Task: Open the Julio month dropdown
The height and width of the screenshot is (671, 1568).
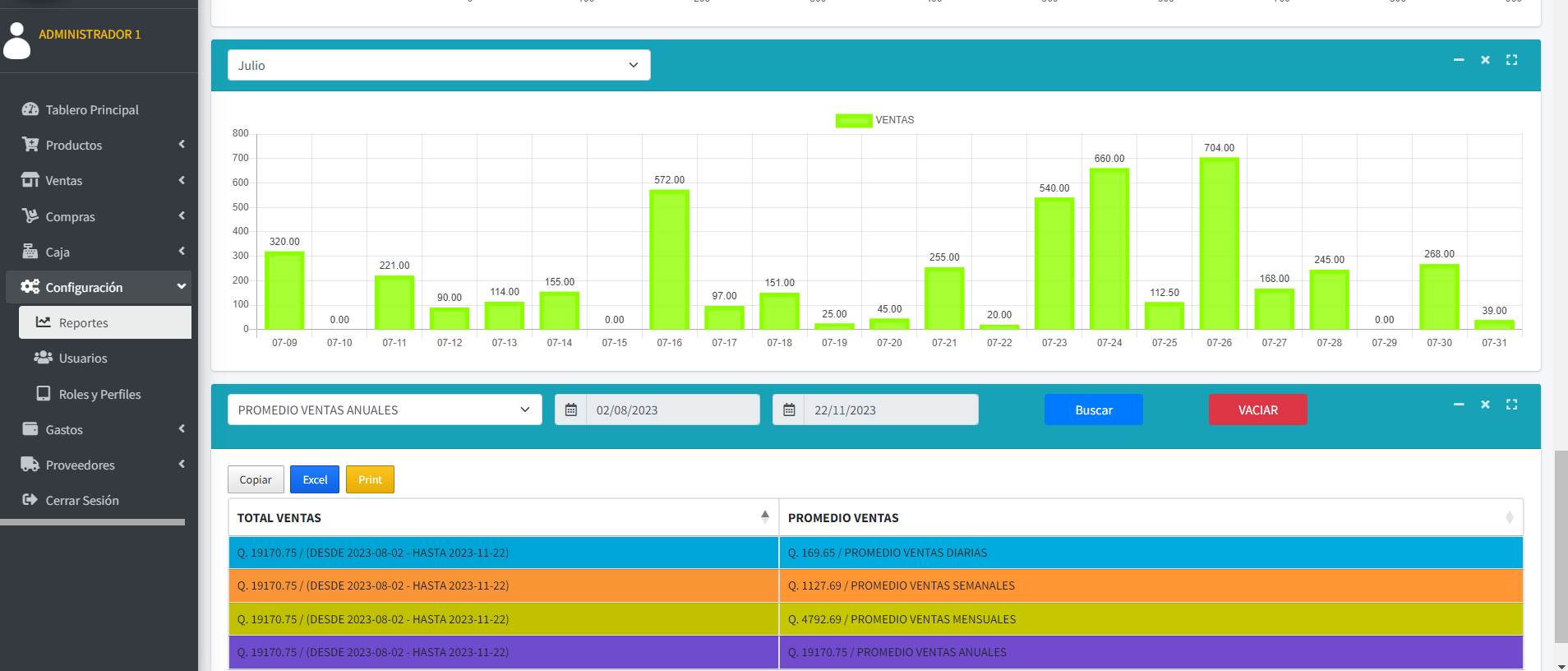Action: coord(439,65)
